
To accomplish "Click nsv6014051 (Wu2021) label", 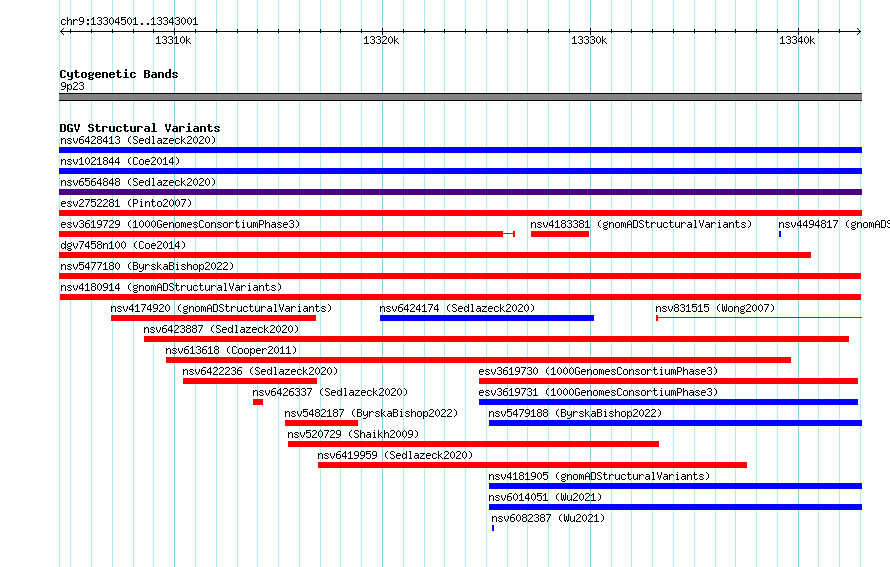I will pyautogui.click(x=545, y=497).
